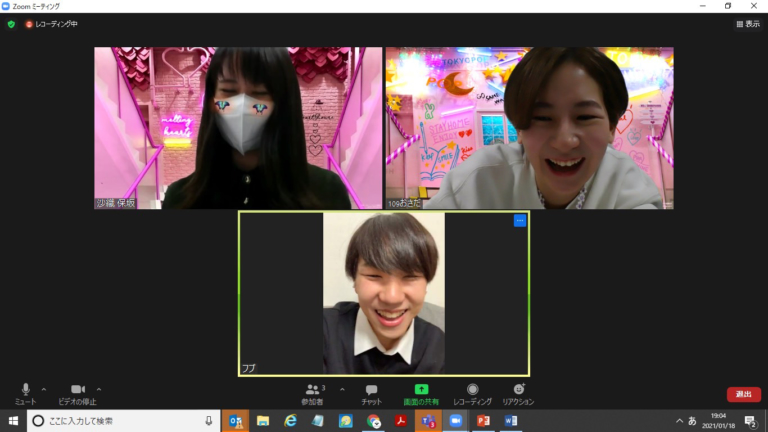The width and height of the screenshot is (768, 432).
Task: Select the masked participant's video tile
Action: 238,128
